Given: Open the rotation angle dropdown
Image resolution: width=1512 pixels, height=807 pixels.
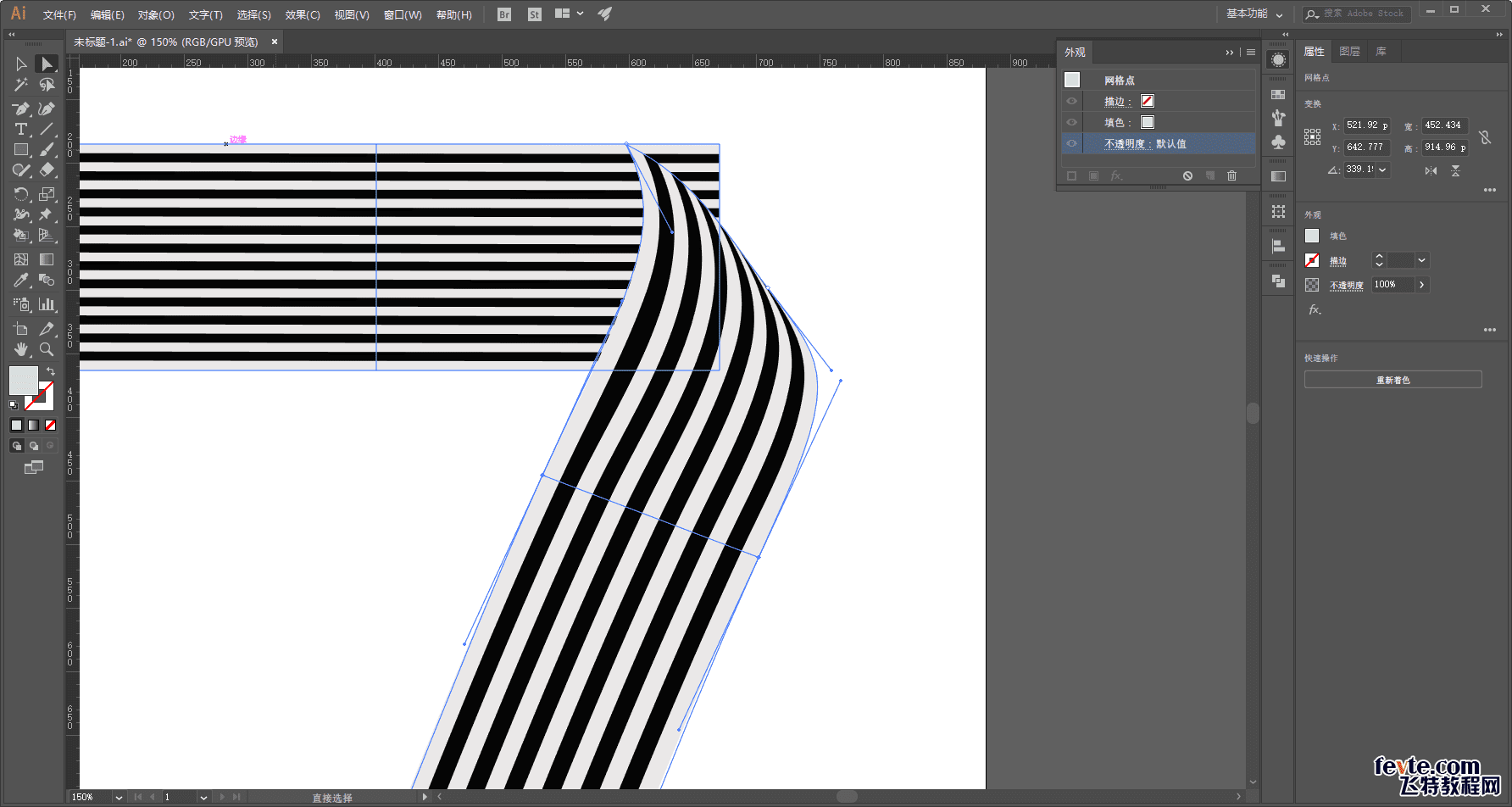Looking at the screenshot, I should coord(1382,170).
